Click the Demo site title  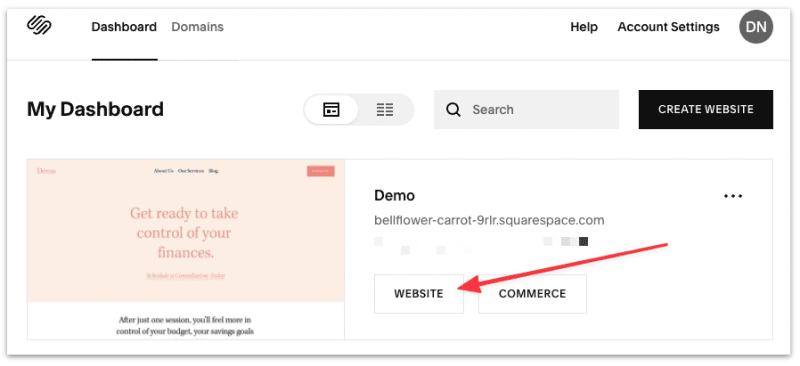pyautogui.click(x=394, y=196)
